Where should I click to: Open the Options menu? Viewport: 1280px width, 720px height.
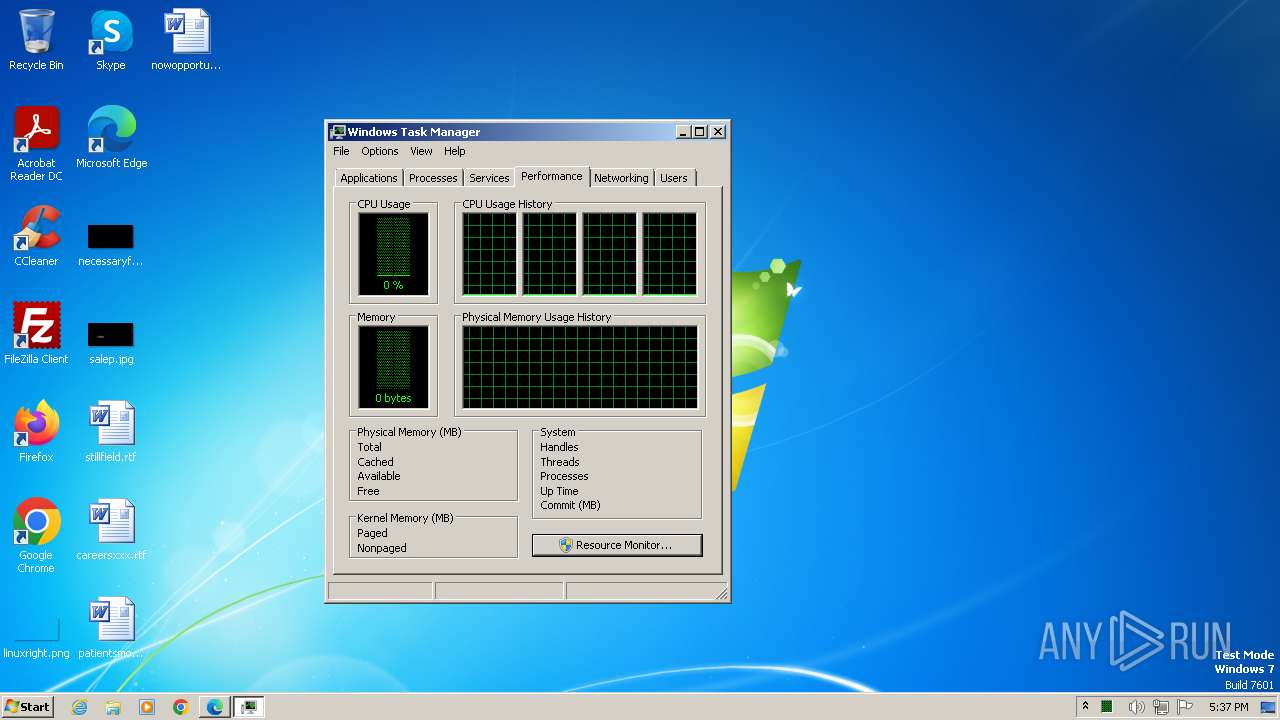(380, 151)
